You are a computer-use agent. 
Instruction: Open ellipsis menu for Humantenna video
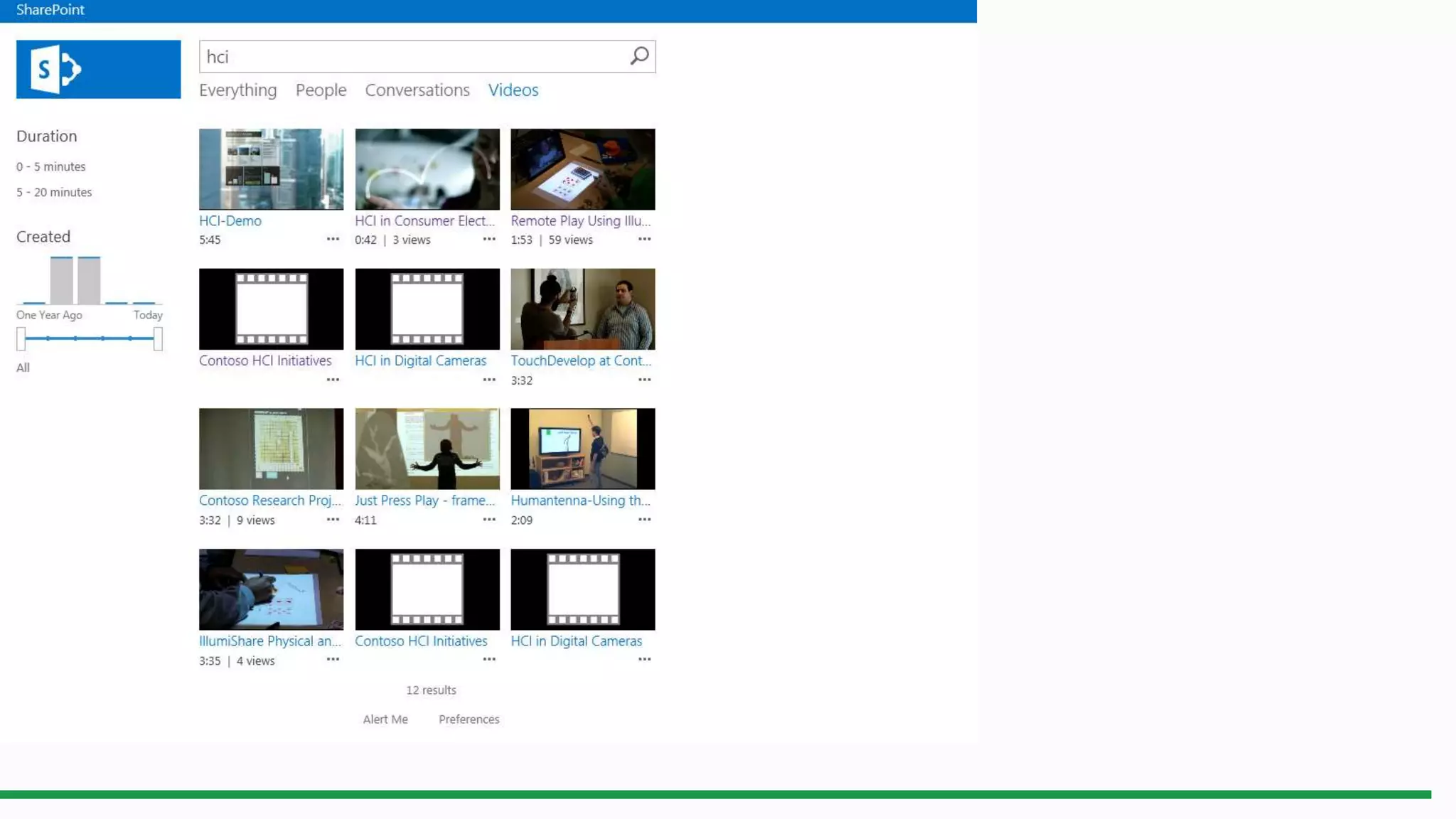644,520
